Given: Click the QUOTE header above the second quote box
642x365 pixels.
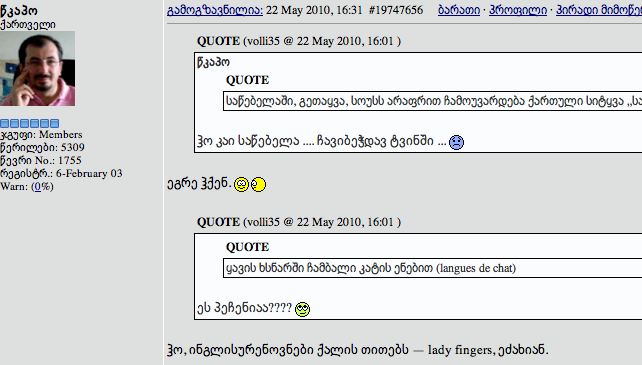Looking at the screenshot, I should (x=299, y=222).
